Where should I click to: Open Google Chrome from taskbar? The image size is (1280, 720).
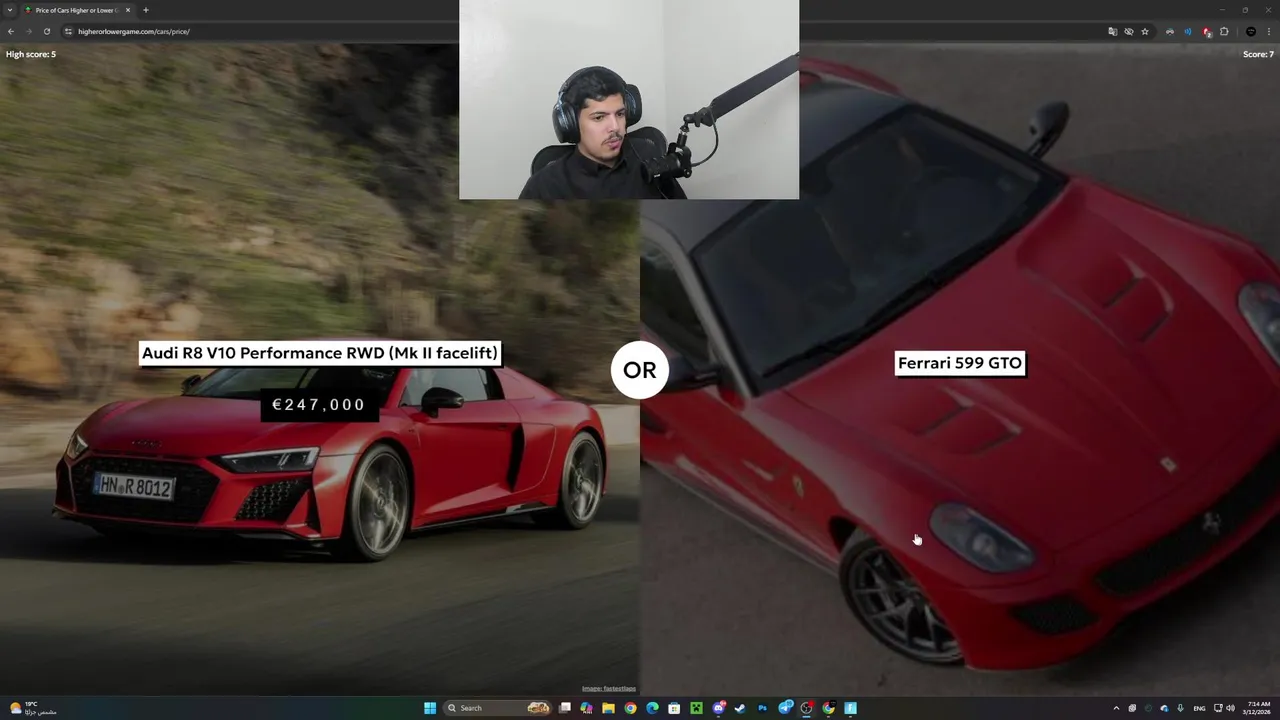630,708
